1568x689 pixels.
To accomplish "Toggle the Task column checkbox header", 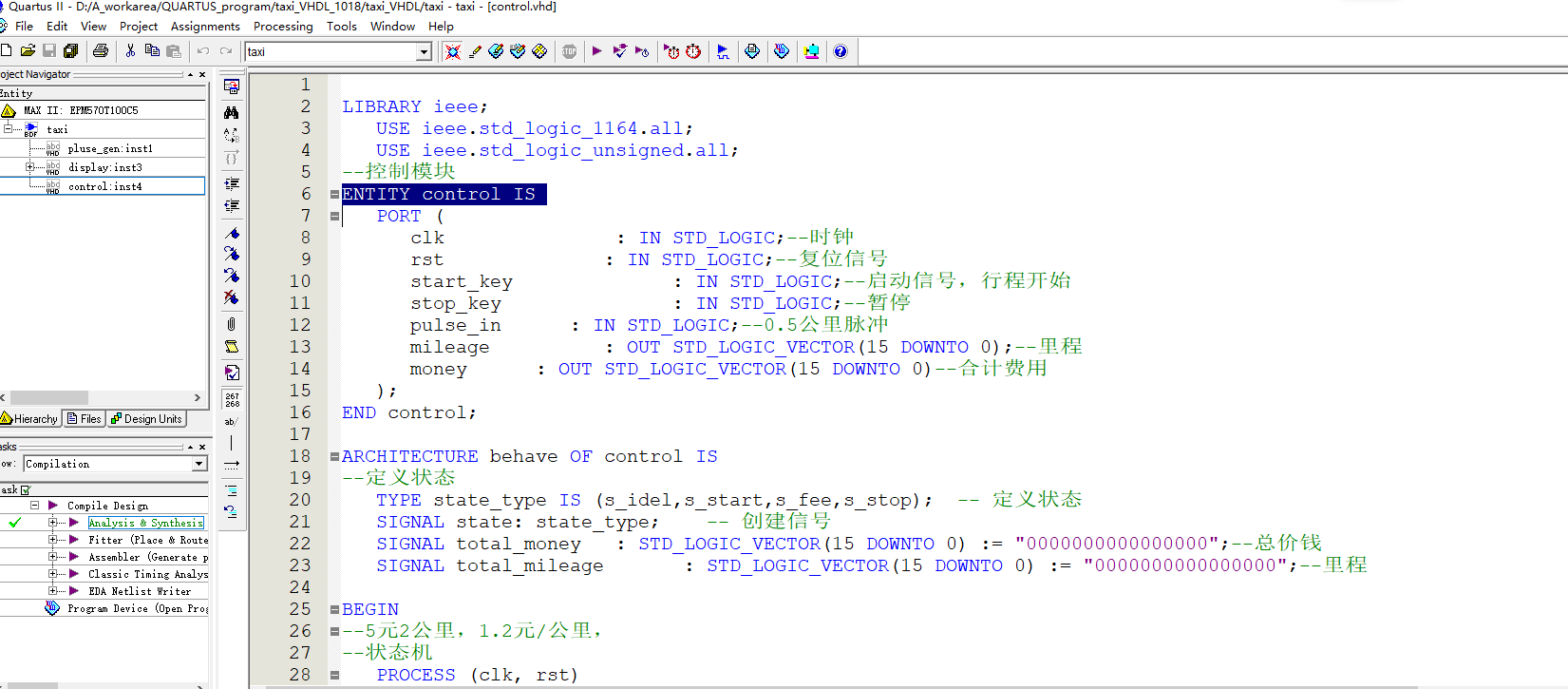I will tap(26, 490).
